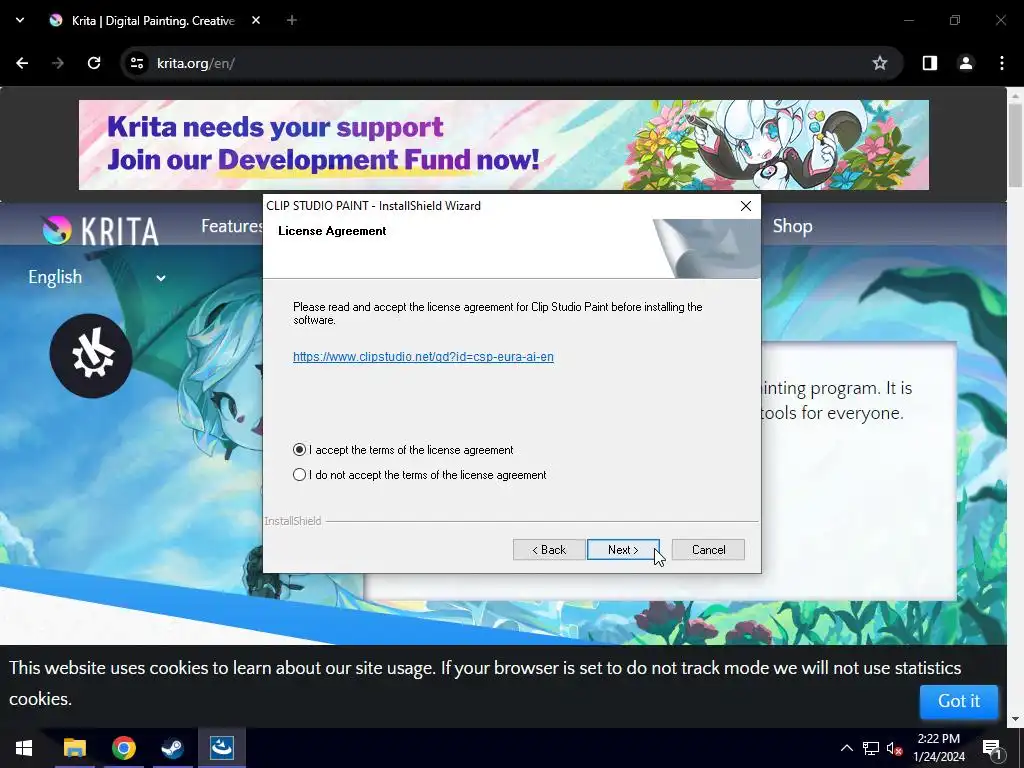Image resolution: width=1024 pixels, height=768 pixels.
Task: Click the KDE gear logo icon
Action: point(91,356)
